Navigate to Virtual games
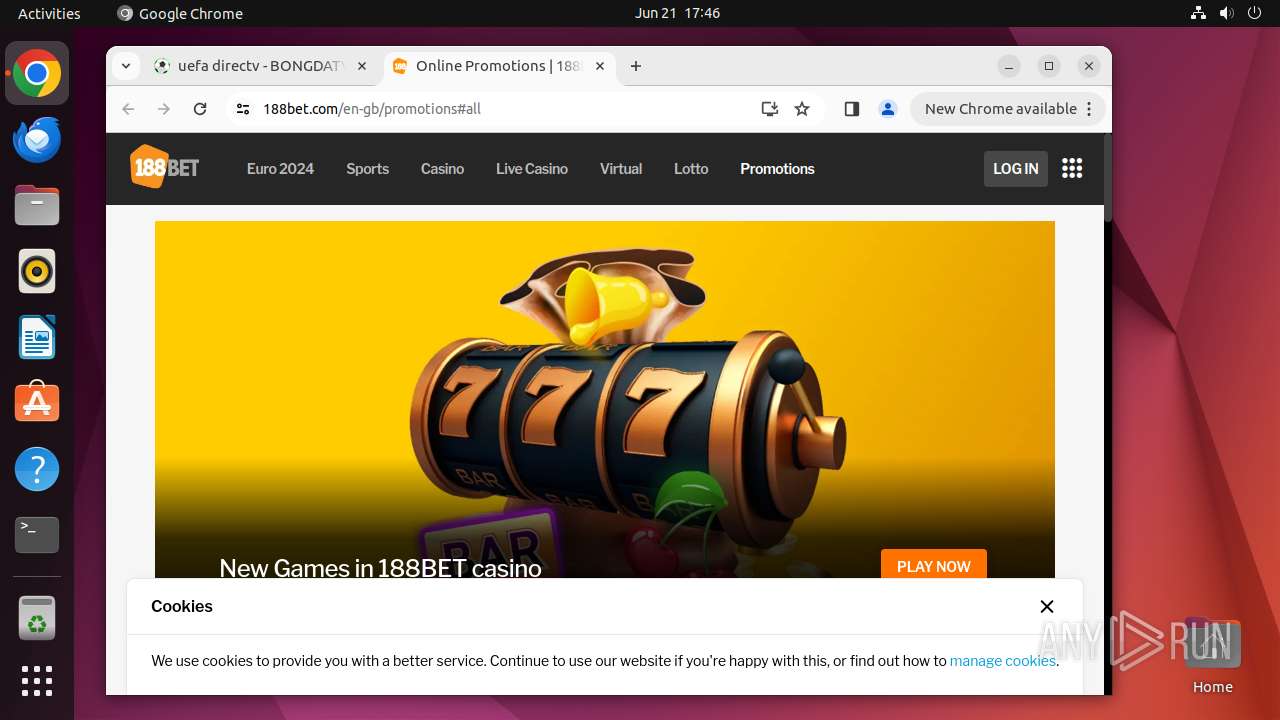 click(621, 169)
